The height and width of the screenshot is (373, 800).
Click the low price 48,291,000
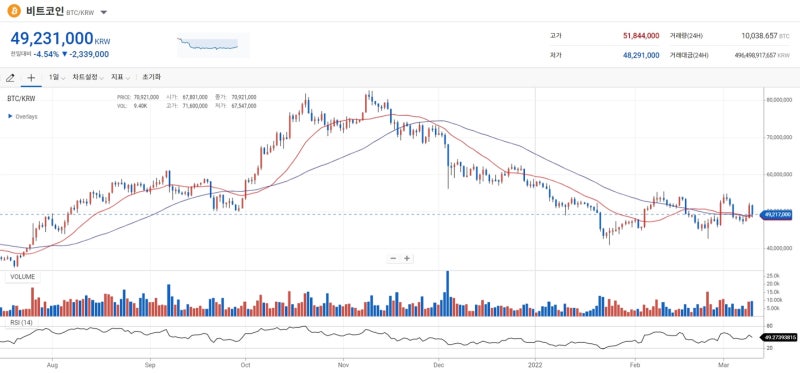[x=641, y=55]
